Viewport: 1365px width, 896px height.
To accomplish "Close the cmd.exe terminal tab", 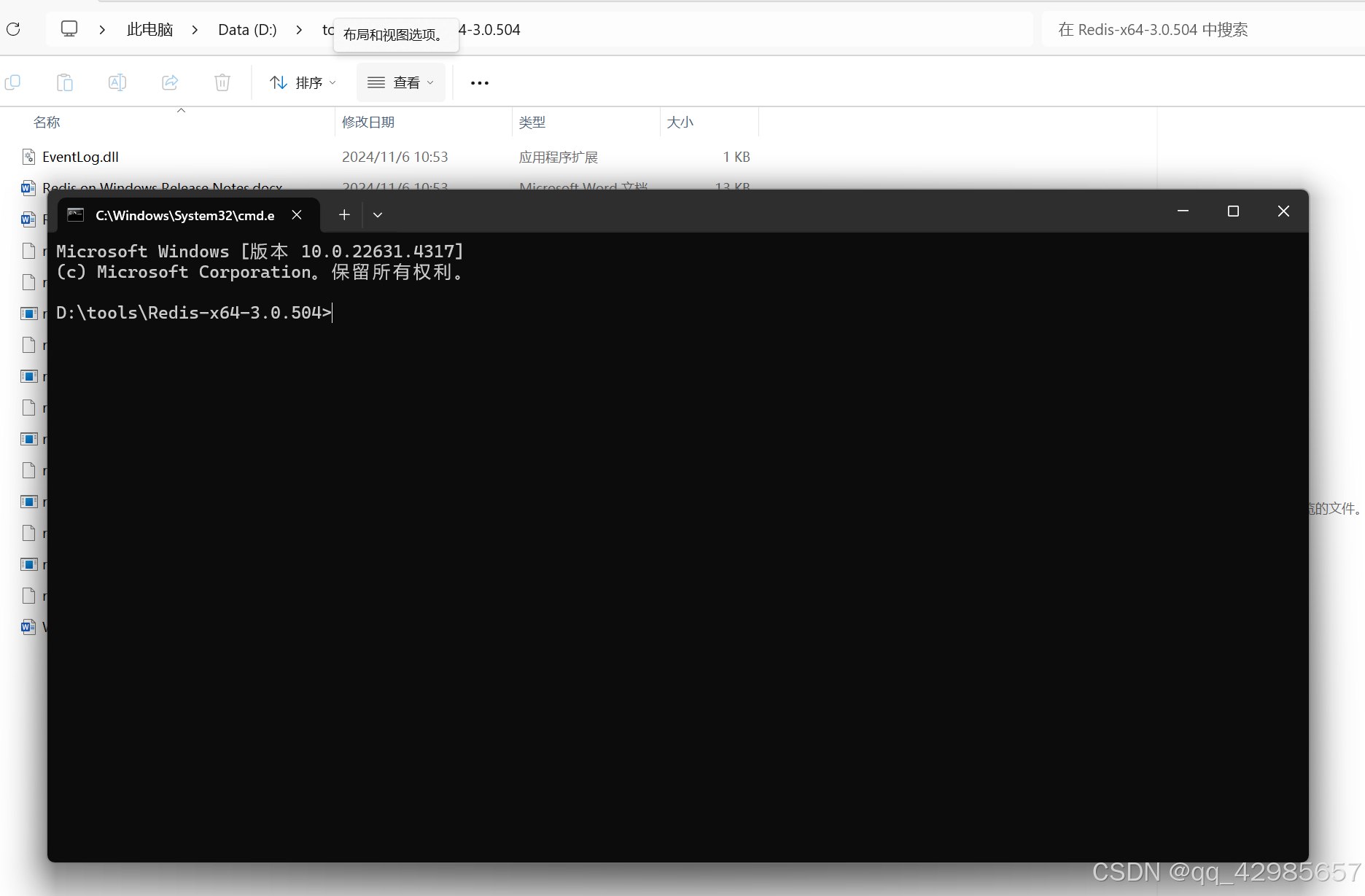I will 297,215.
